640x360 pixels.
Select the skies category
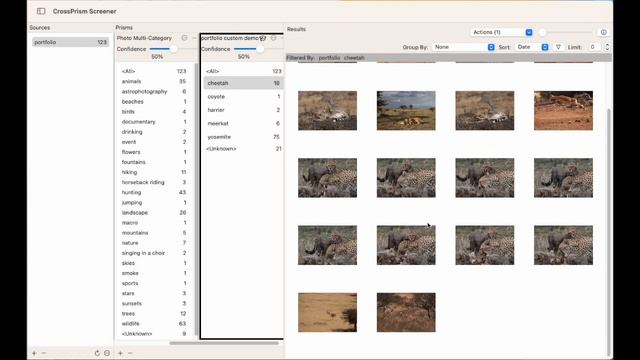point(153,263)
